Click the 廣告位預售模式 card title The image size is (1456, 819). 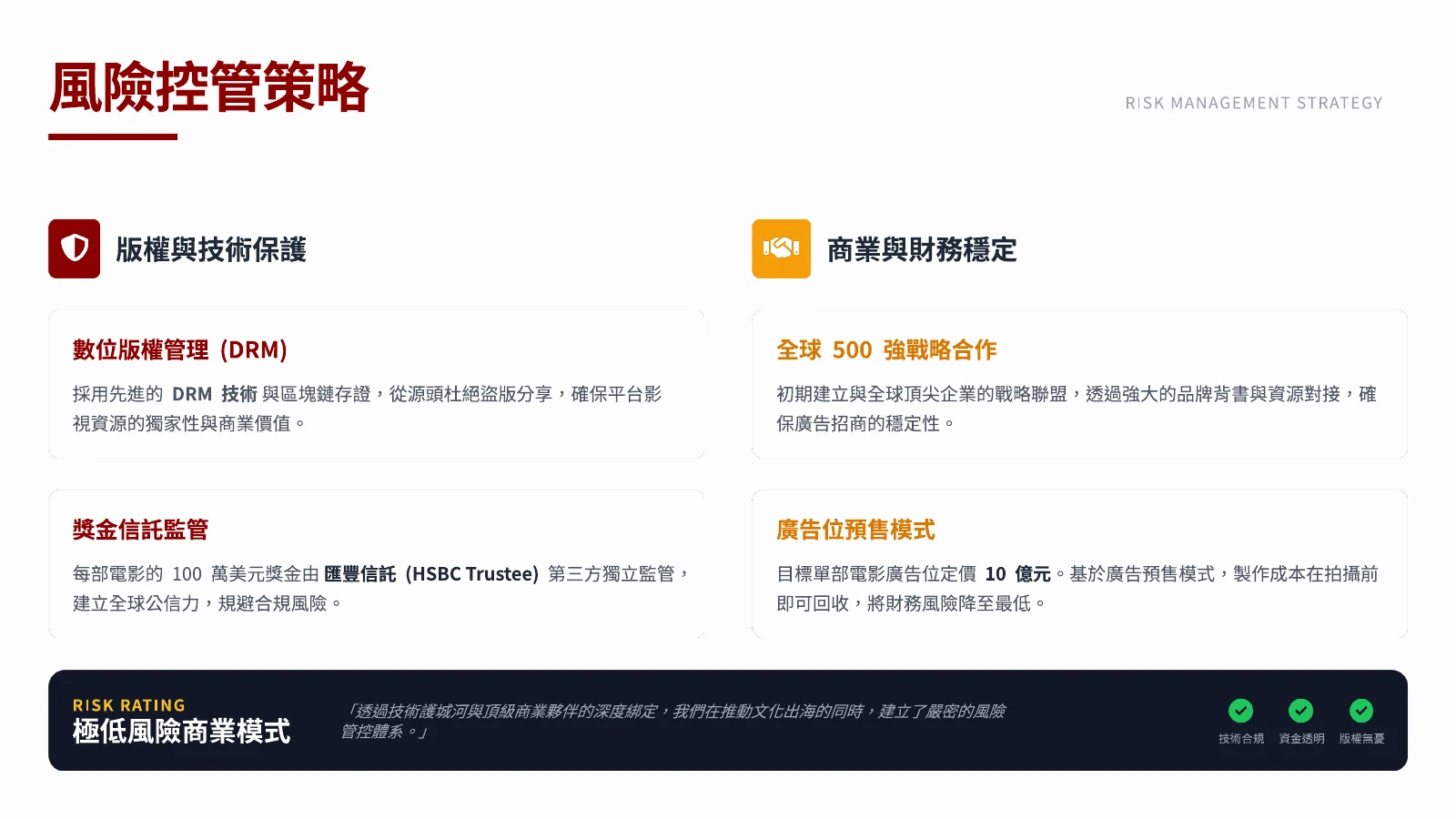point(855,530)
